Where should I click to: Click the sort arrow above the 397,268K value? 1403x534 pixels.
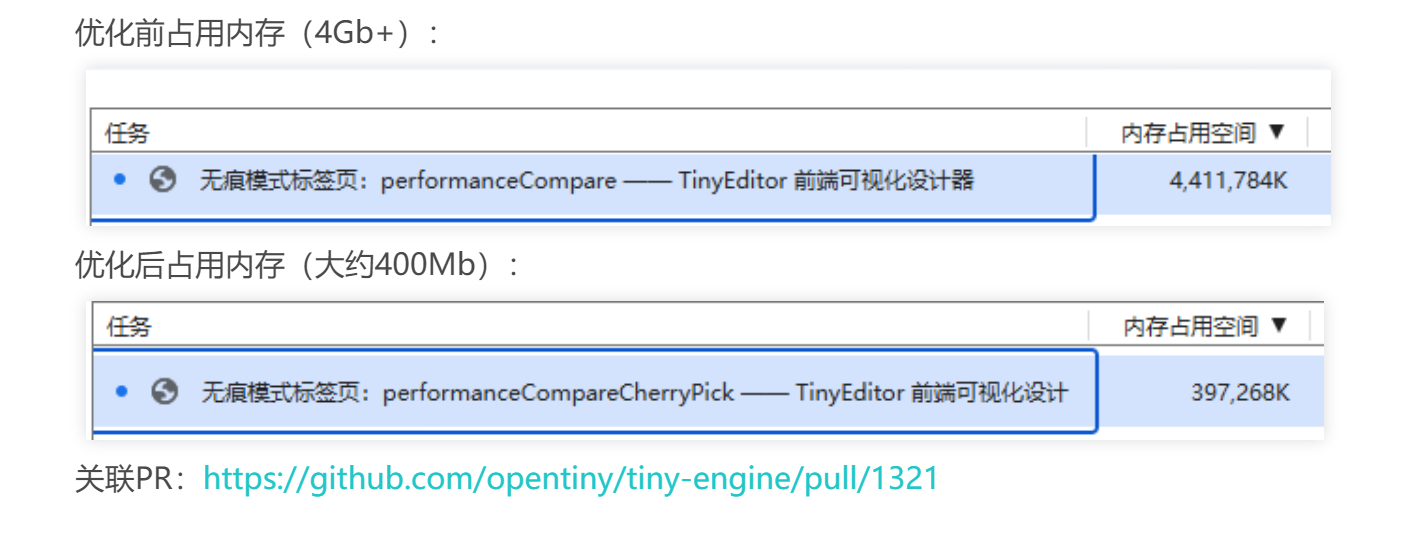click(1278, 326)
